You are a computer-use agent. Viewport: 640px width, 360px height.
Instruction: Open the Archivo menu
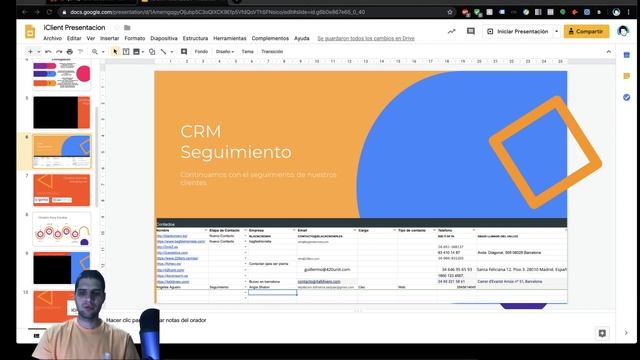pos(53,38)
